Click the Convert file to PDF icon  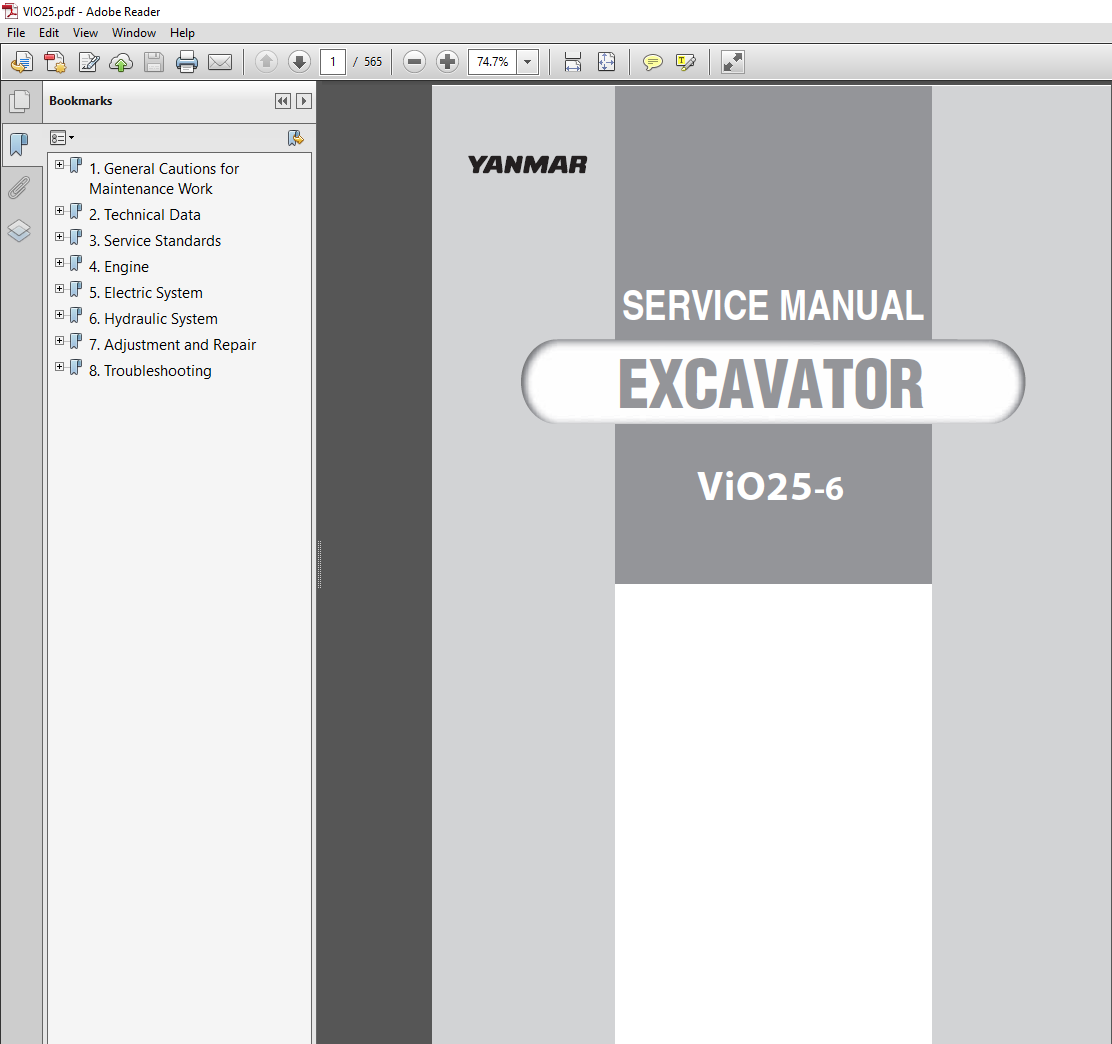pos(55,62)
